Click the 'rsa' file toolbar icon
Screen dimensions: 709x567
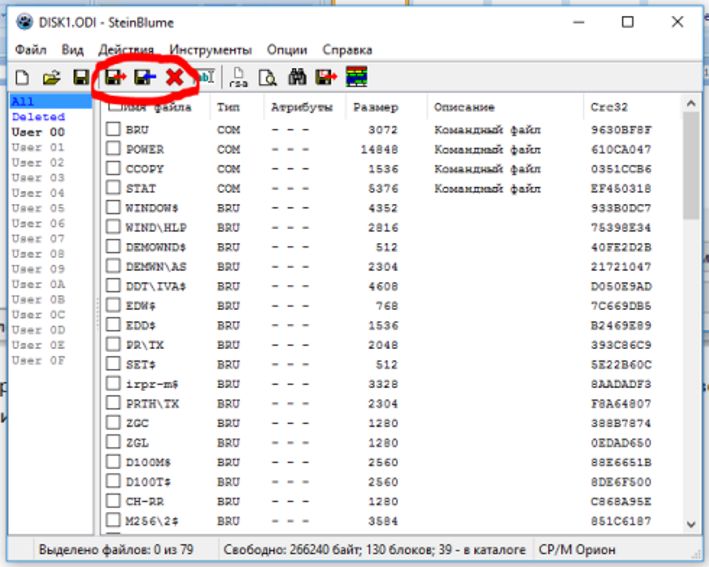238,77
